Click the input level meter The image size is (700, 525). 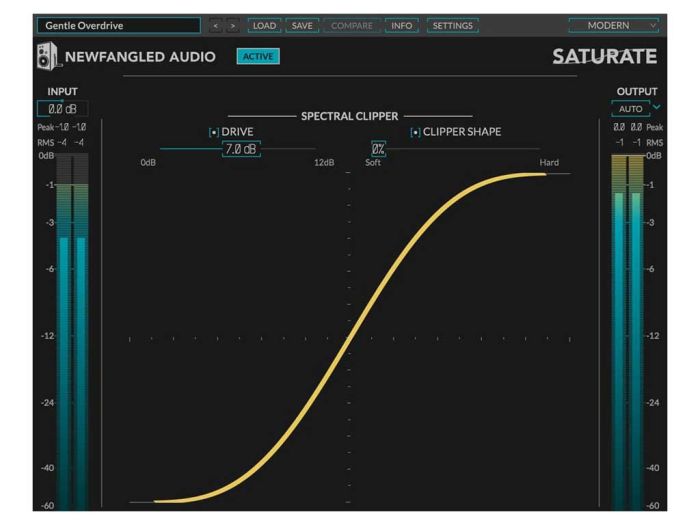pos(72,331)
